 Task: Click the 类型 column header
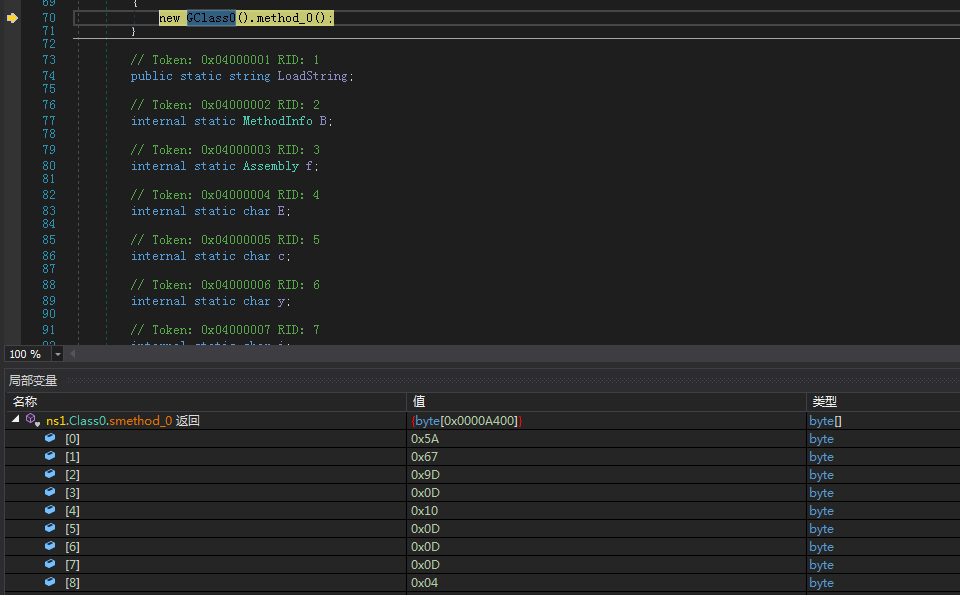pos(825,402)
